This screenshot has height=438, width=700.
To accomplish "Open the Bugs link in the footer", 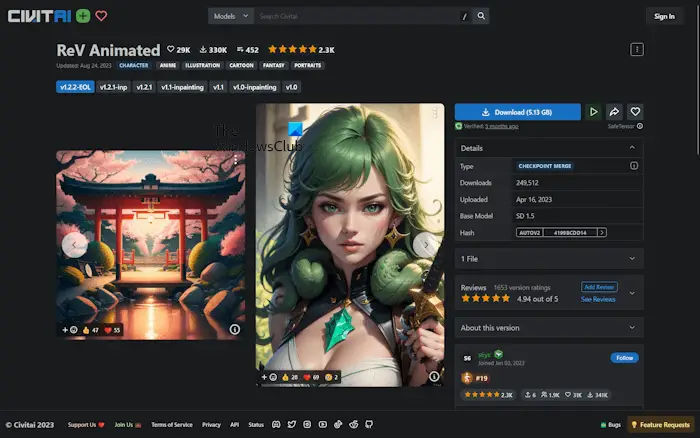I will [x=610, y=425].
